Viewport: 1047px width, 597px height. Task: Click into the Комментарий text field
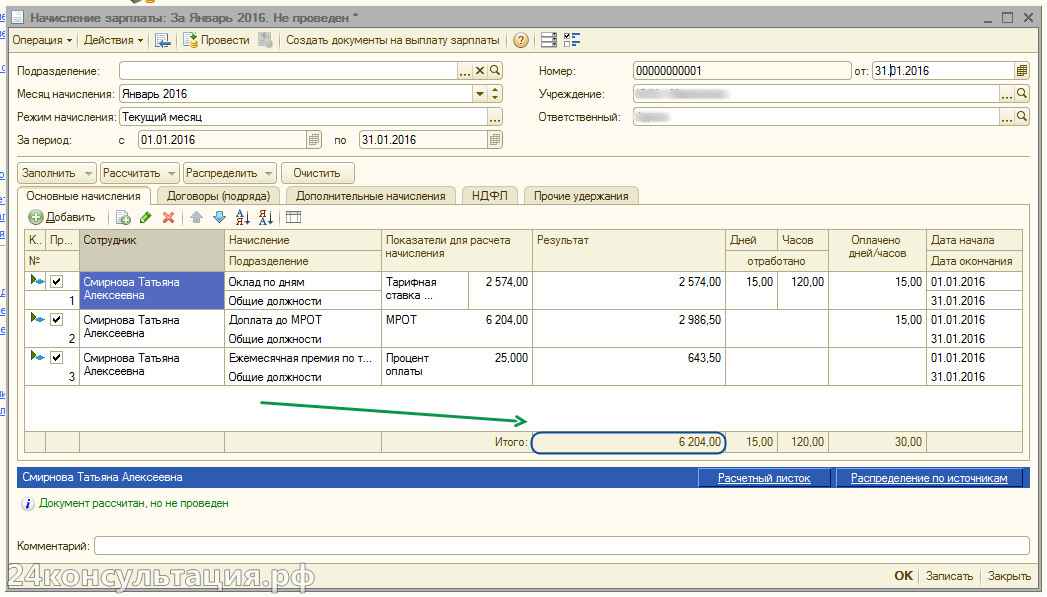560,546
